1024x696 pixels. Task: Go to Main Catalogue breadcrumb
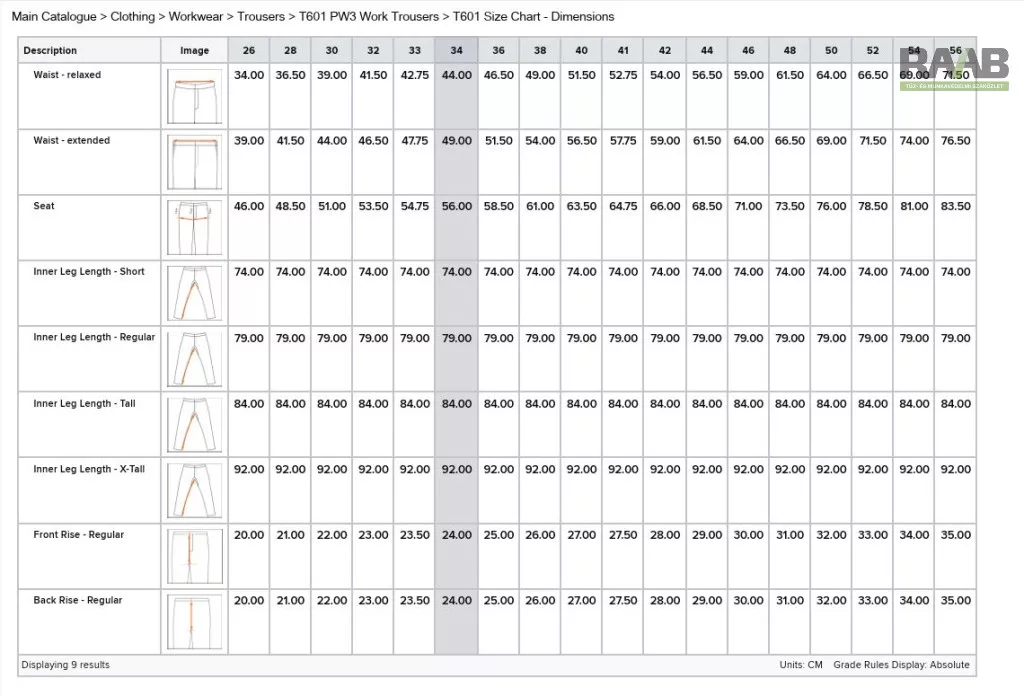(x=54, y=17)
